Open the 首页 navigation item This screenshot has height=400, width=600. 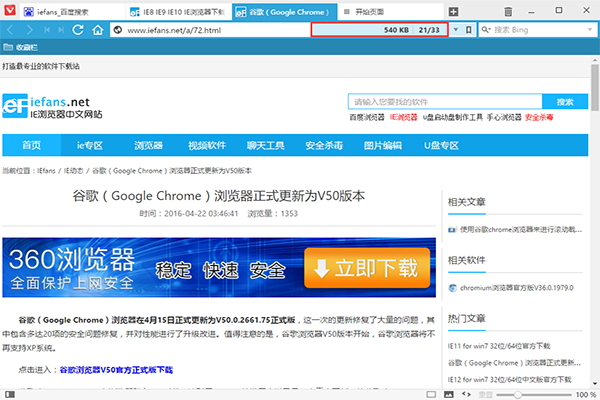(31, 145)
